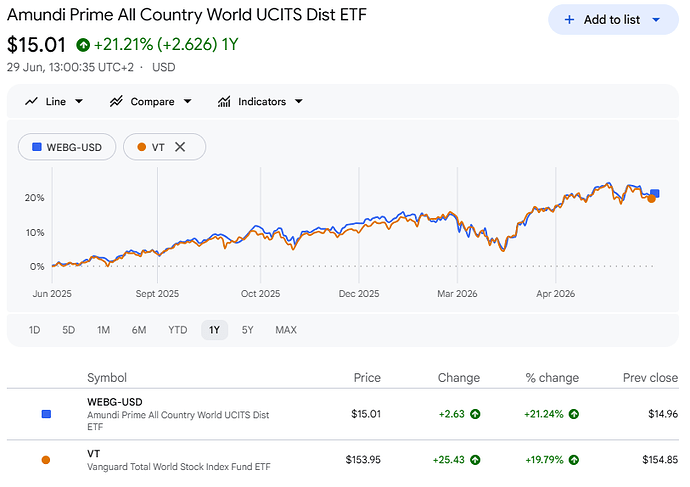The height and width of the screenshot is (487, 690).
Task: Click the Price column header
Action: pyautogui.click(x=367, y=378)
